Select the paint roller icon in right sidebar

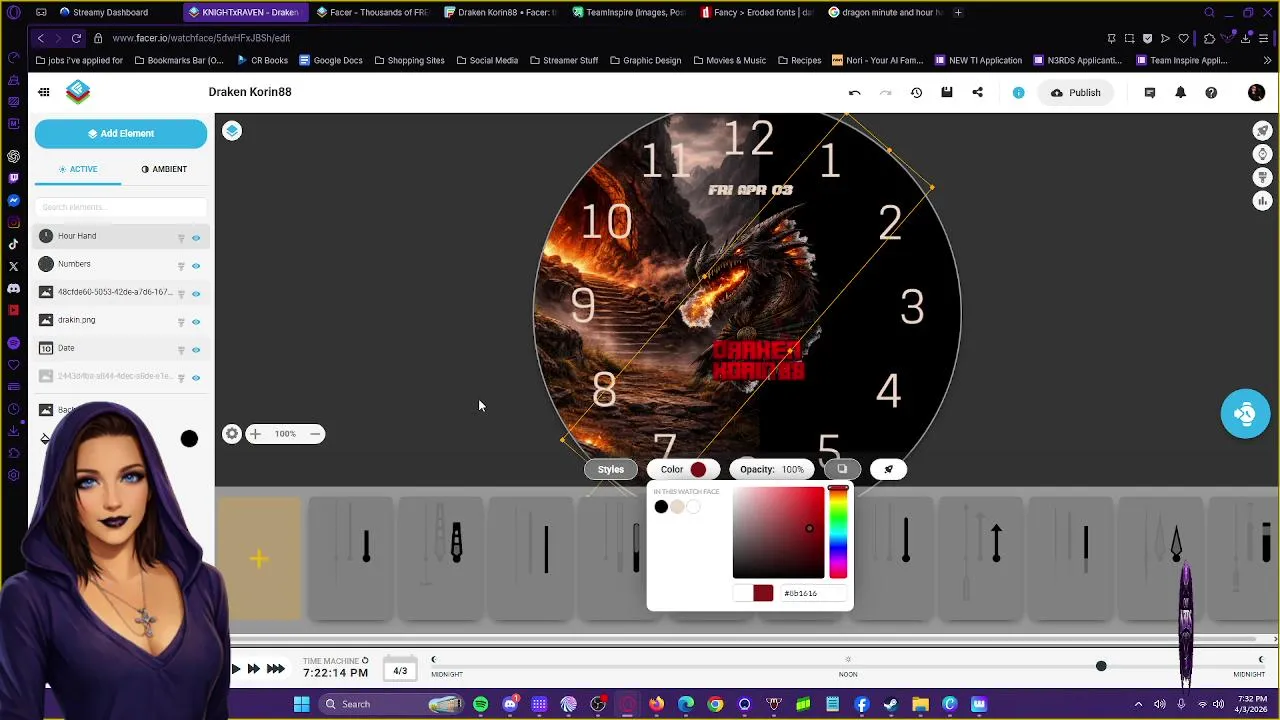tap(1263, 178)
